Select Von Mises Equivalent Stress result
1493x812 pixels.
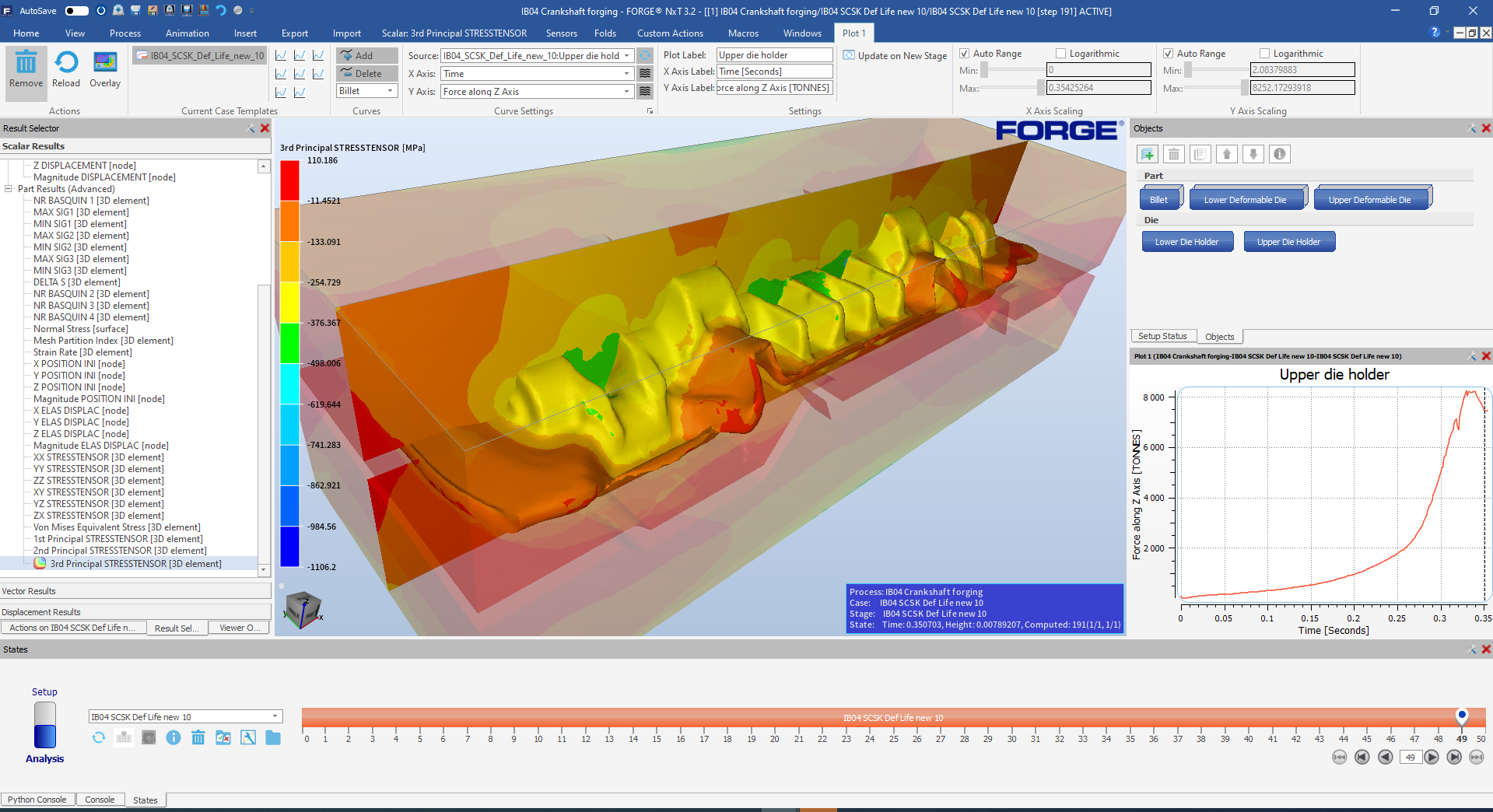click(117, 527)
